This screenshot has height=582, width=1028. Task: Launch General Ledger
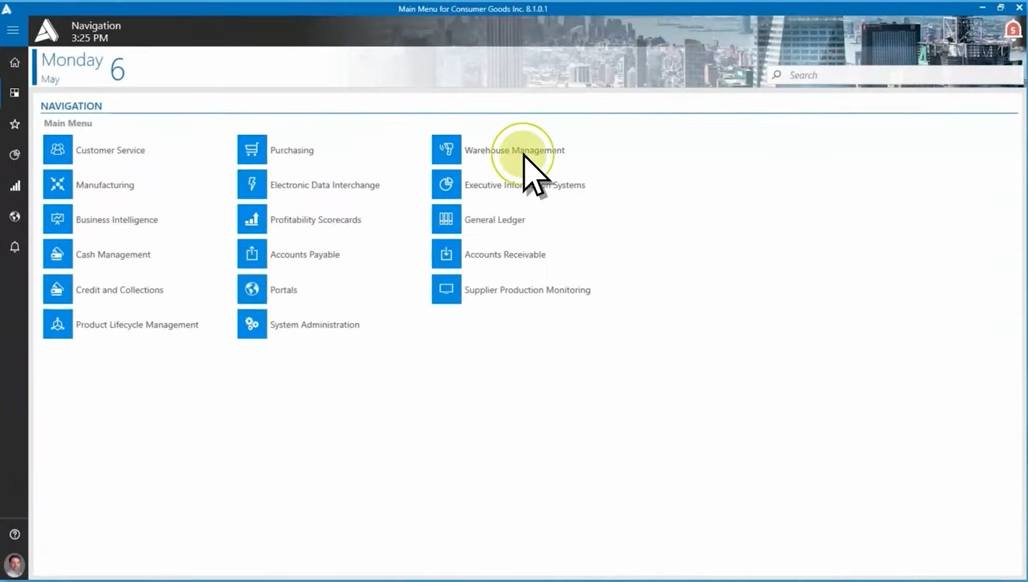[x=494, y=219]
